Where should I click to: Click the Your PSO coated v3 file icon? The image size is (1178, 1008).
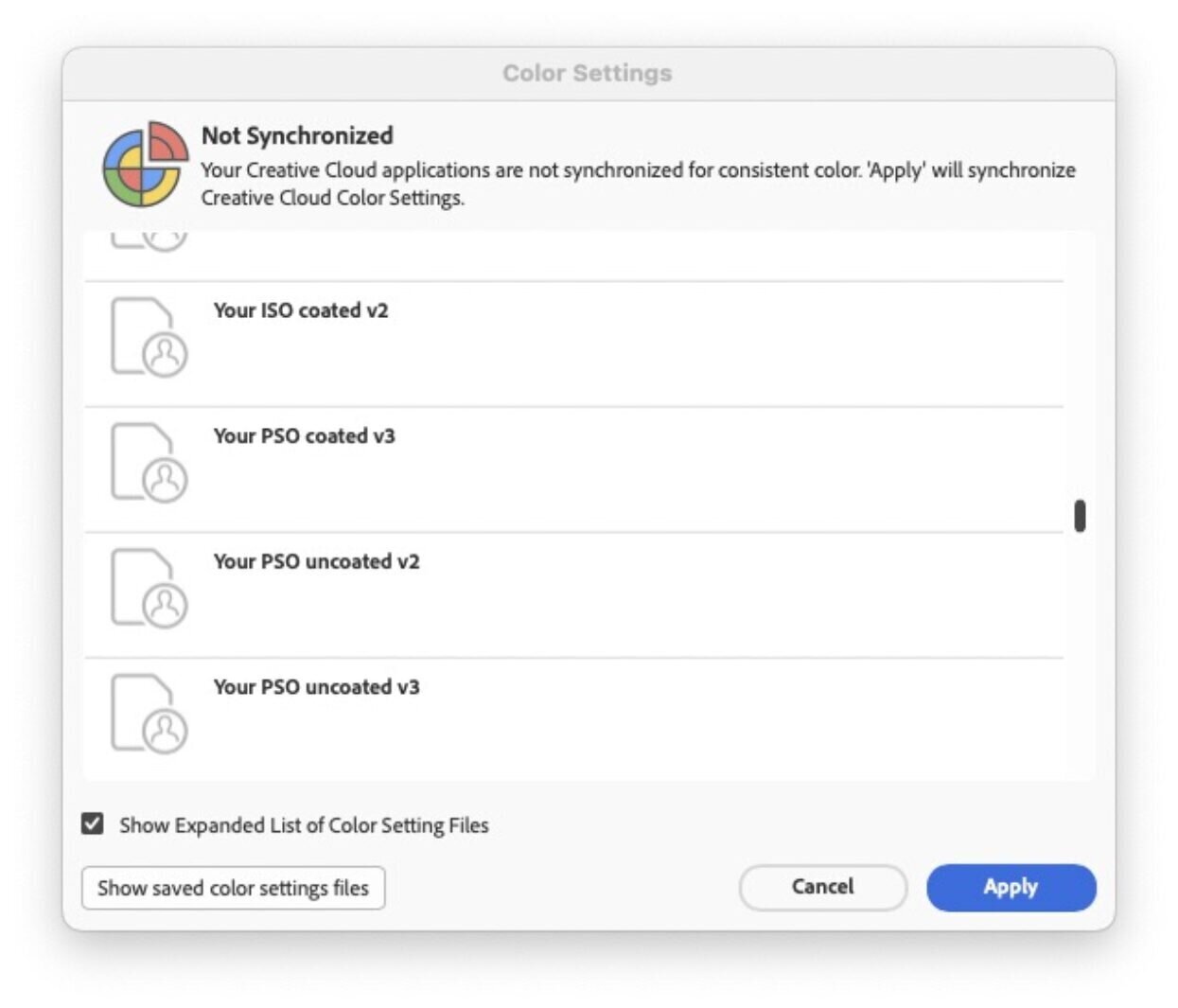click(149, 462)
